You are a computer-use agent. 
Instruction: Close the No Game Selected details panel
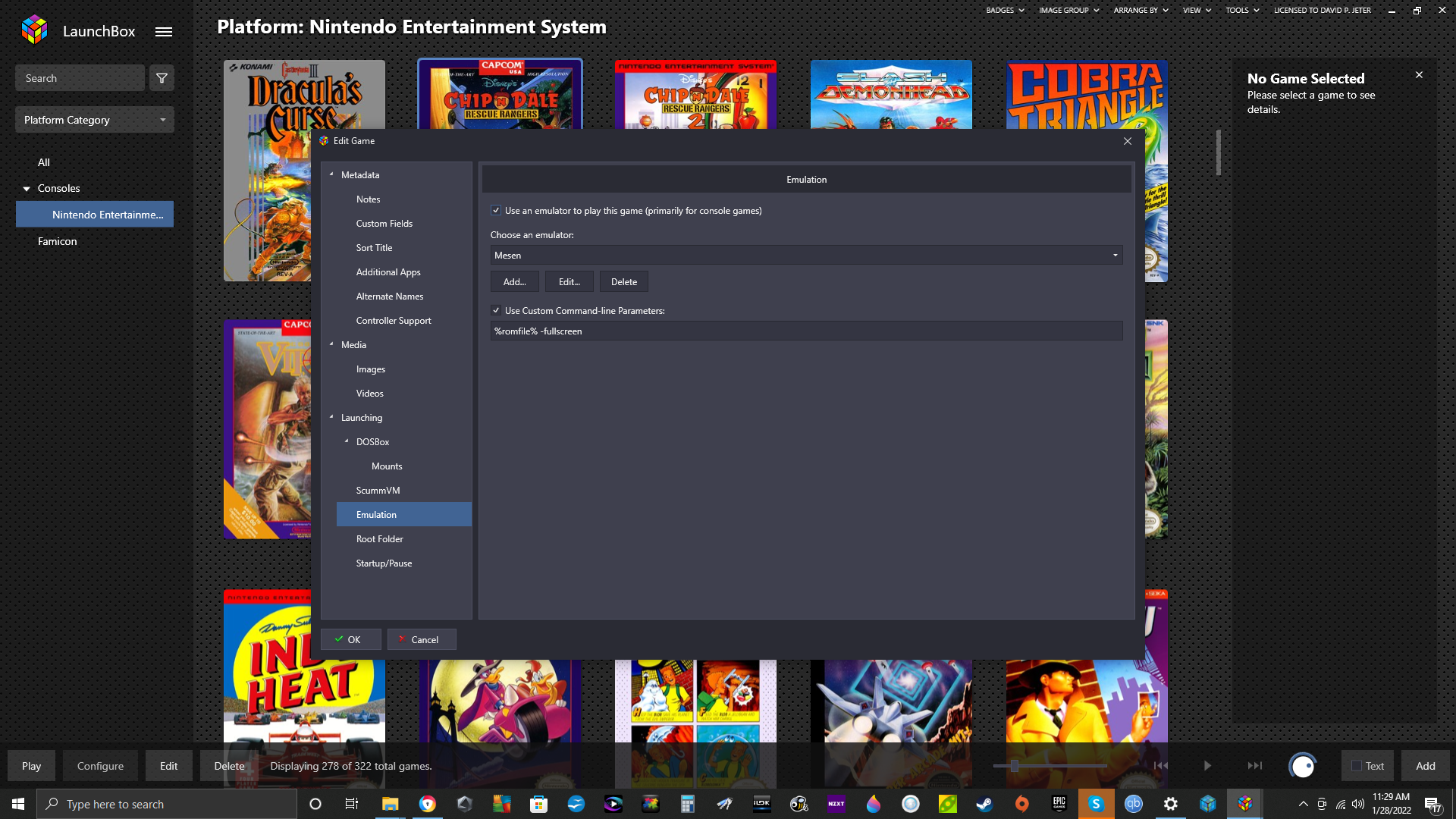pyautogui.click(x=1419, y=75)
